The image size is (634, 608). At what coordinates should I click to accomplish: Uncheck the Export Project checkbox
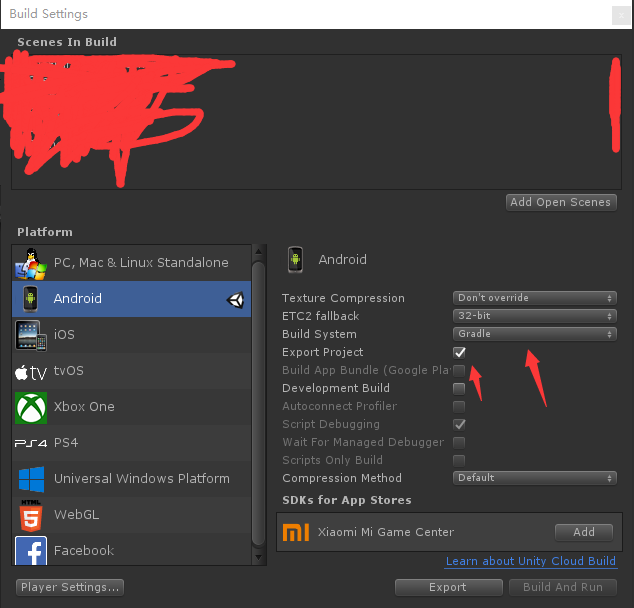coord(459,353)
